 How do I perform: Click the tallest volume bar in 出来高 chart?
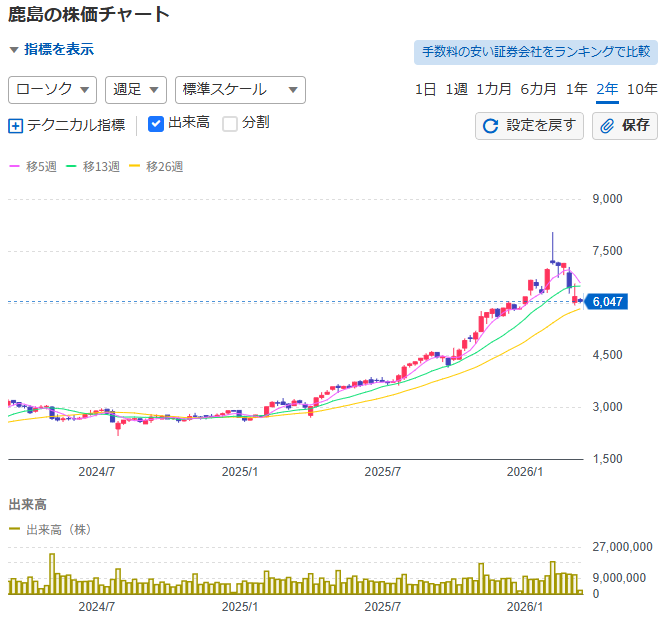click(x=52, y=574)
